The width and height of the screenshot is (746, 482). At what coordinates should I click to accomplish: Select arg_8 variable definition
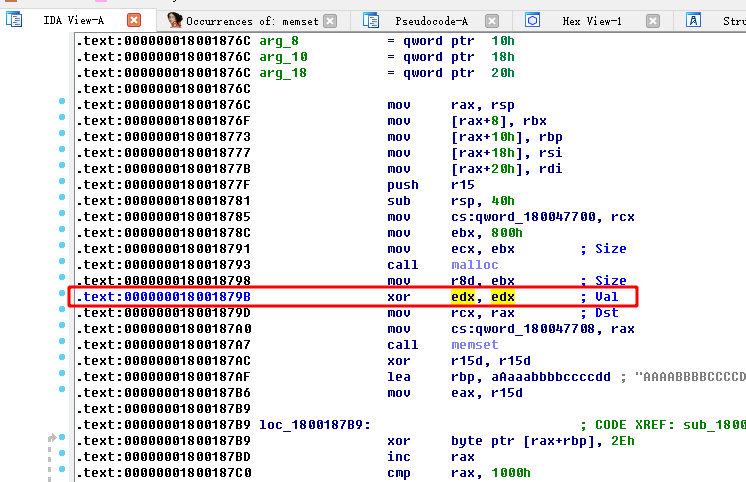(279, 41)
